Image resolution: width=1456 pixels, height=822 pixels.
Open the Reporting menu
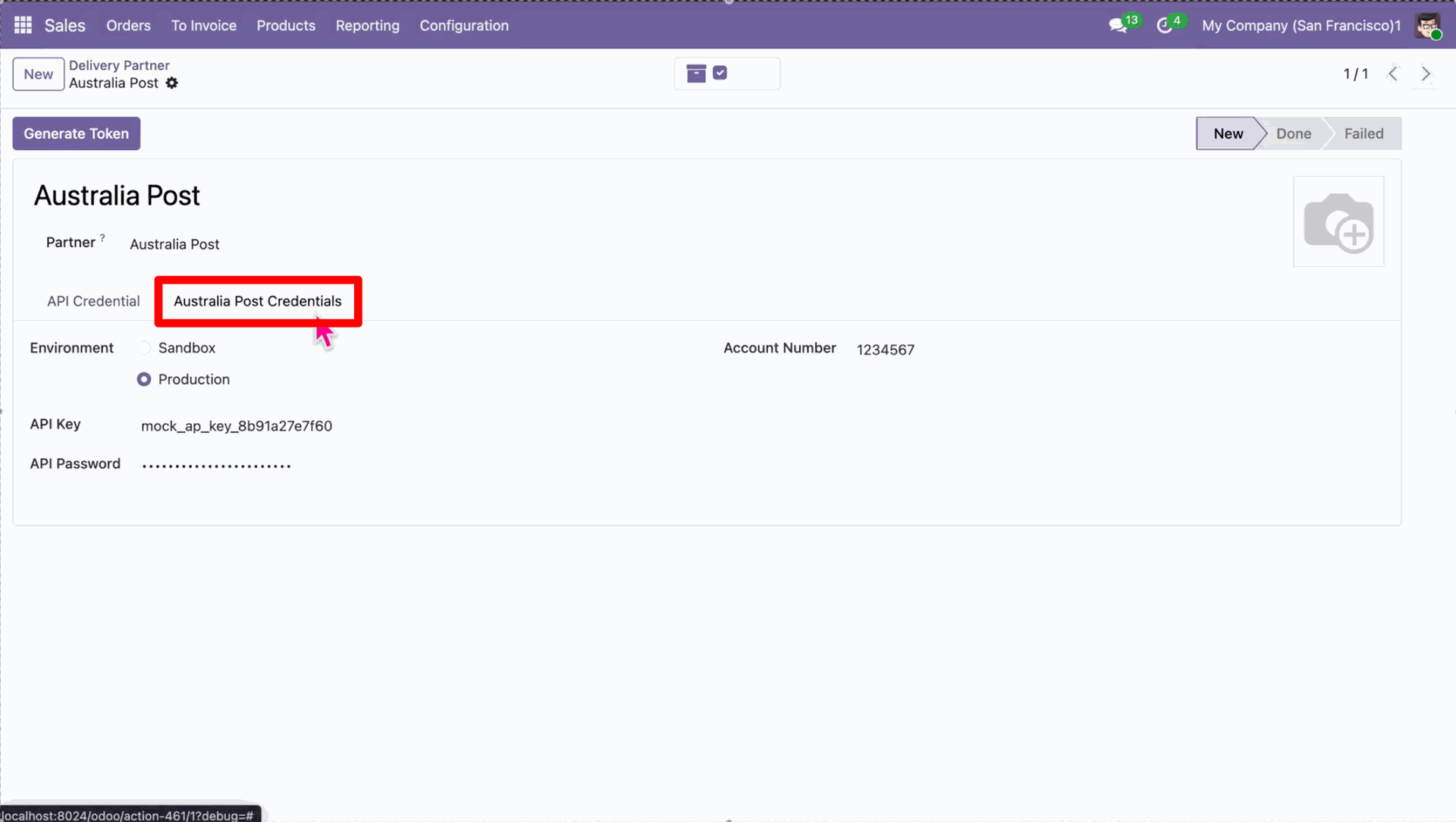(368, 26)
